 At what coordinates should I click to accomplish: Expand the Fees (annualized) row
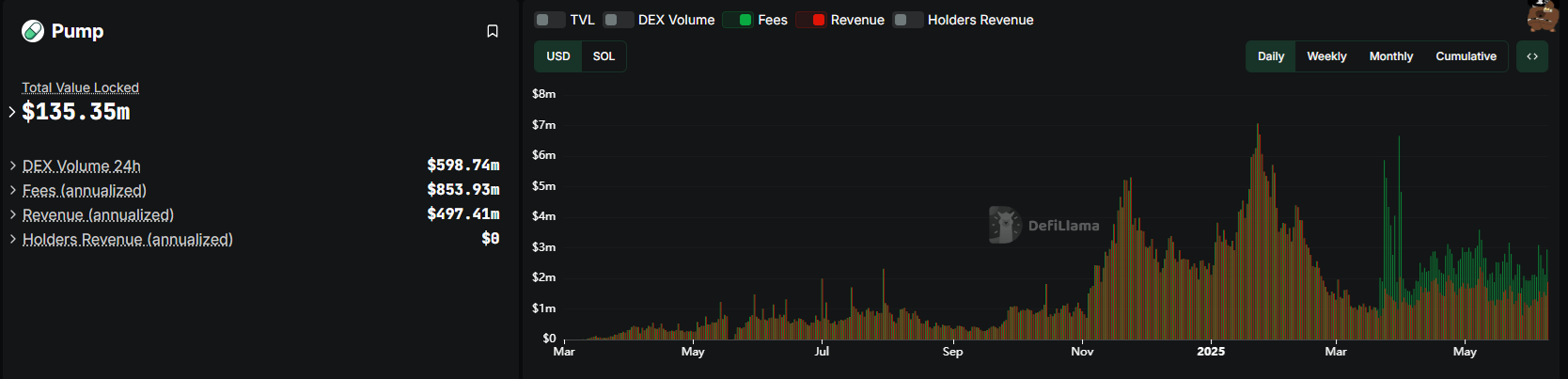[x=12, y=190]
